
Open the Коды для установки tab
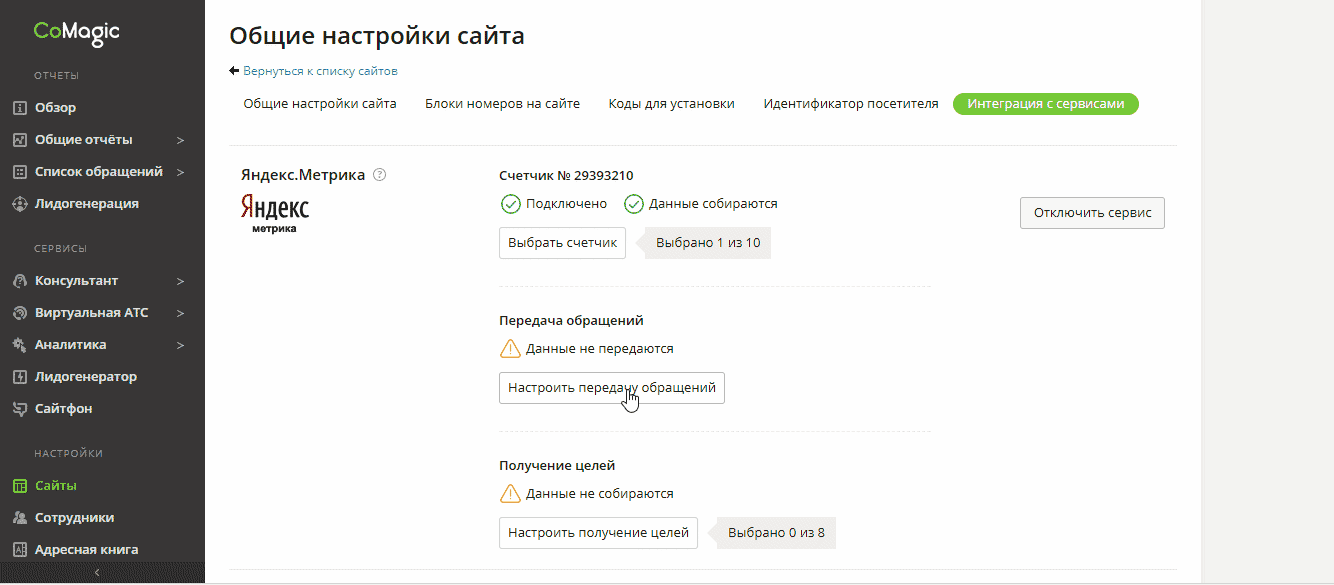click(x=671, y=104)
